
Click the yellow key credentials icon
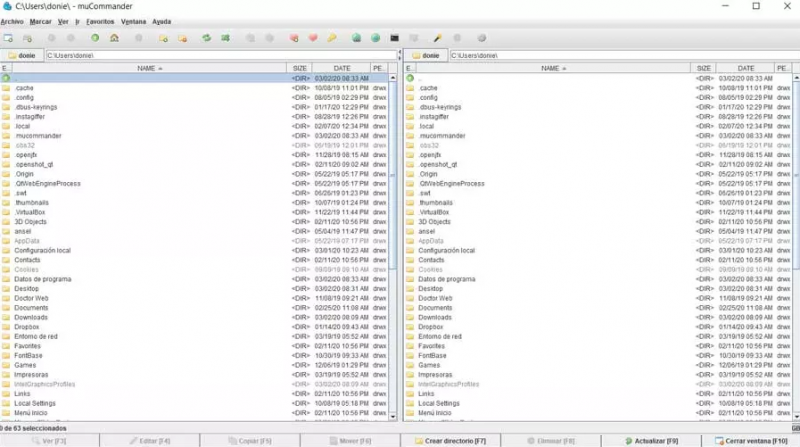click(332, 38)
